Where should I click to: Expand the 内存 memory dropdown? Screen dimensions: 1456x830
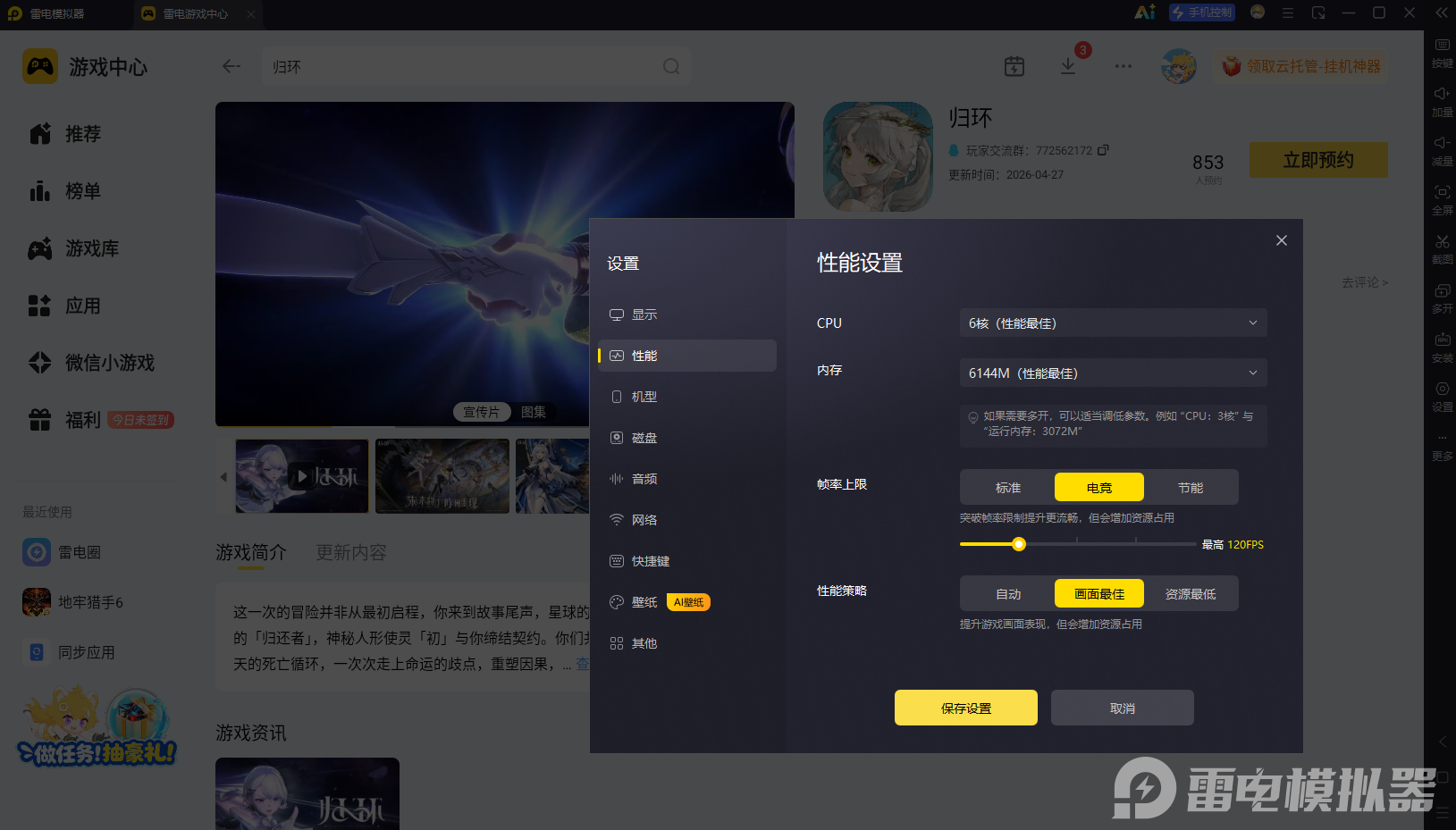click(x=1113, y=373)
